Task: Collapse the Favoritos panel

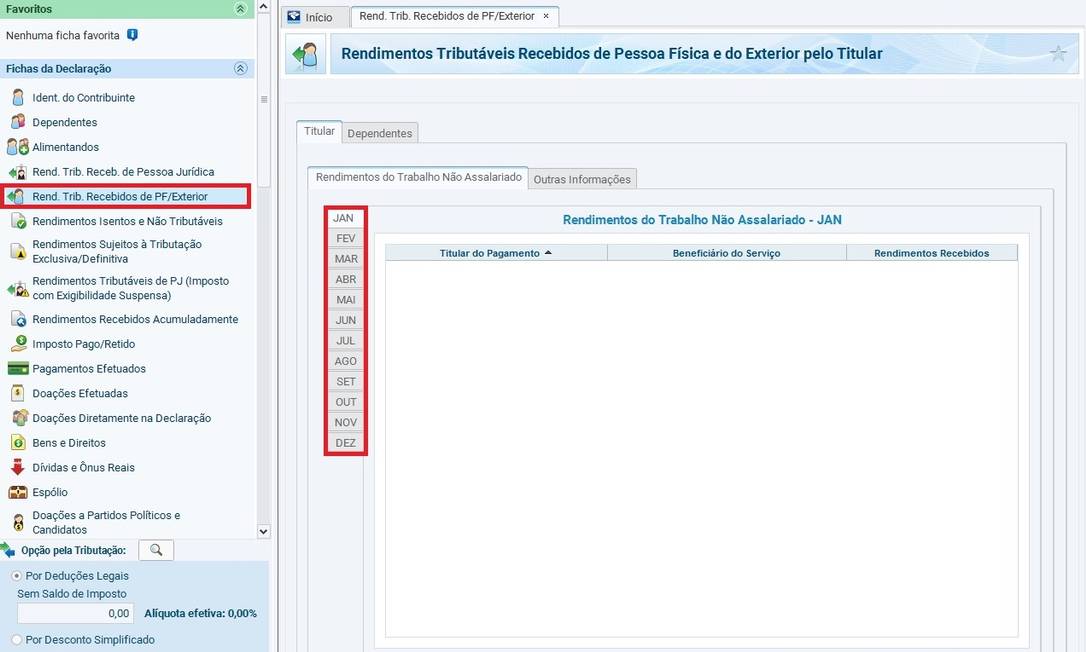Action: pos(240,9)
